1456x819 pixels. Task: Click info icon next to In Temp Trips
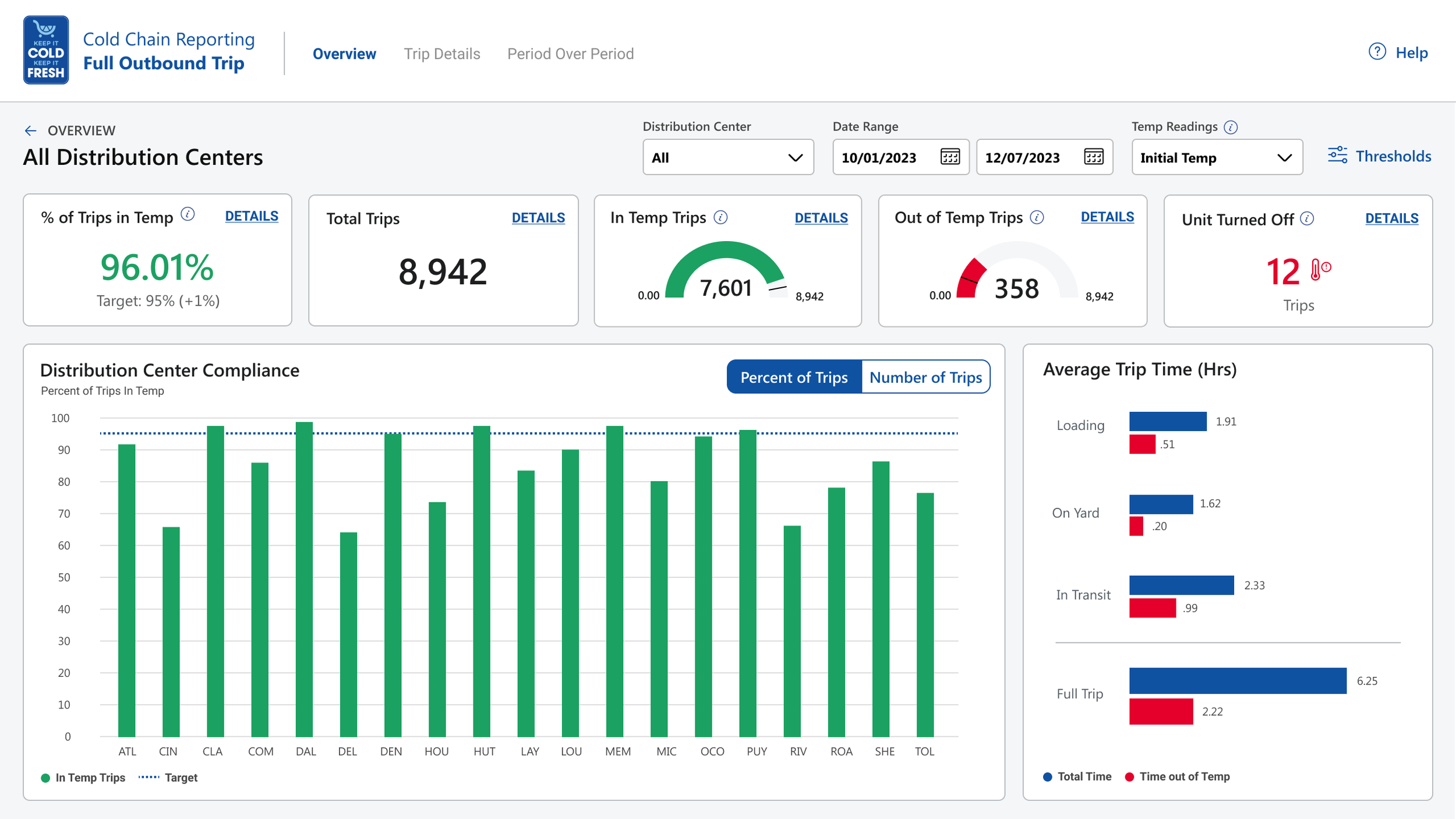[720, 217]
